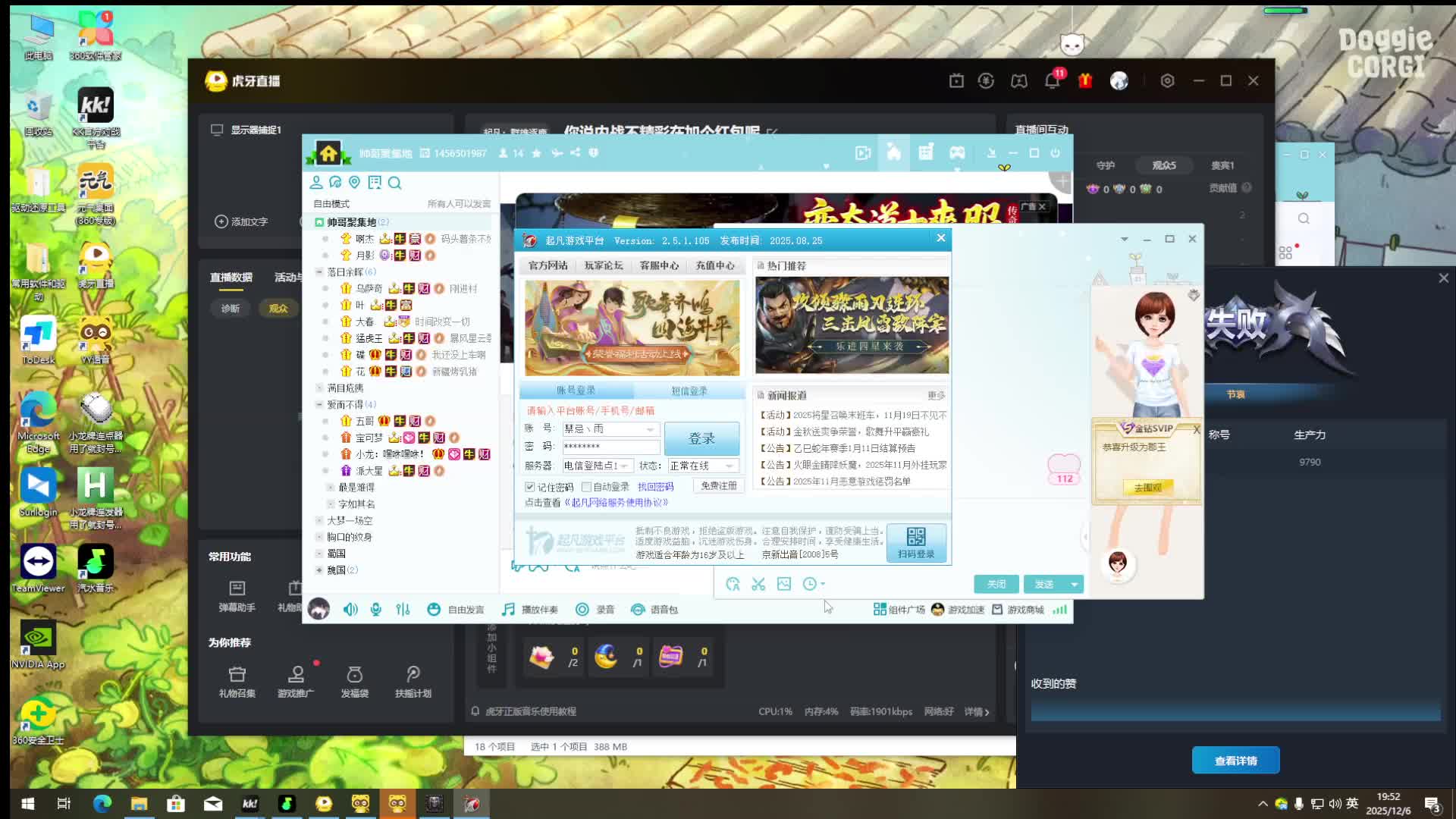Open the online status dropdown
This screenshot has height=819, width=1456.
[729, 466]
